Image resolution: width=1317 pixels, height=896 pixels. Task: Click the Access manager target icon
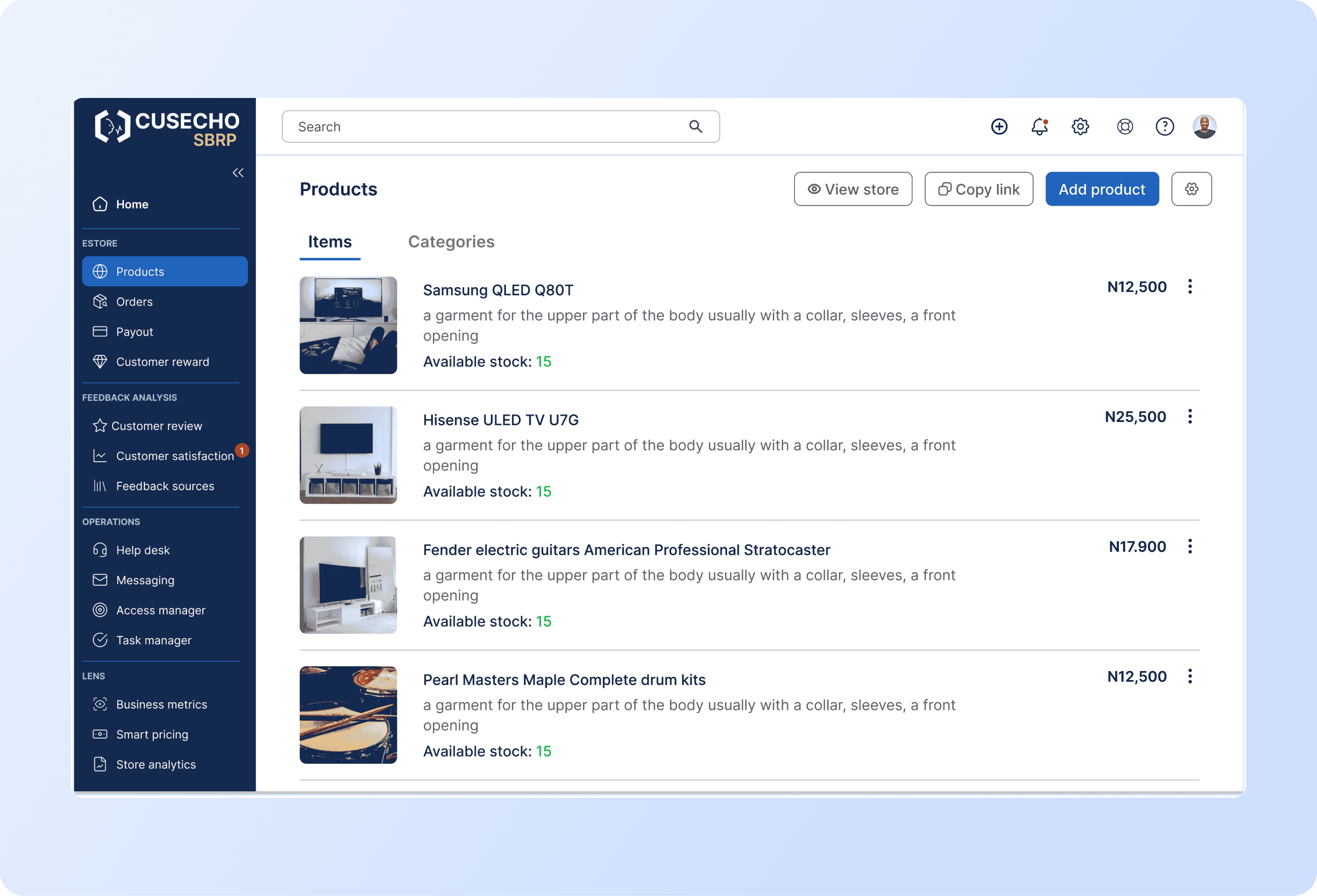pyautogui.click(x=100, y=610)
